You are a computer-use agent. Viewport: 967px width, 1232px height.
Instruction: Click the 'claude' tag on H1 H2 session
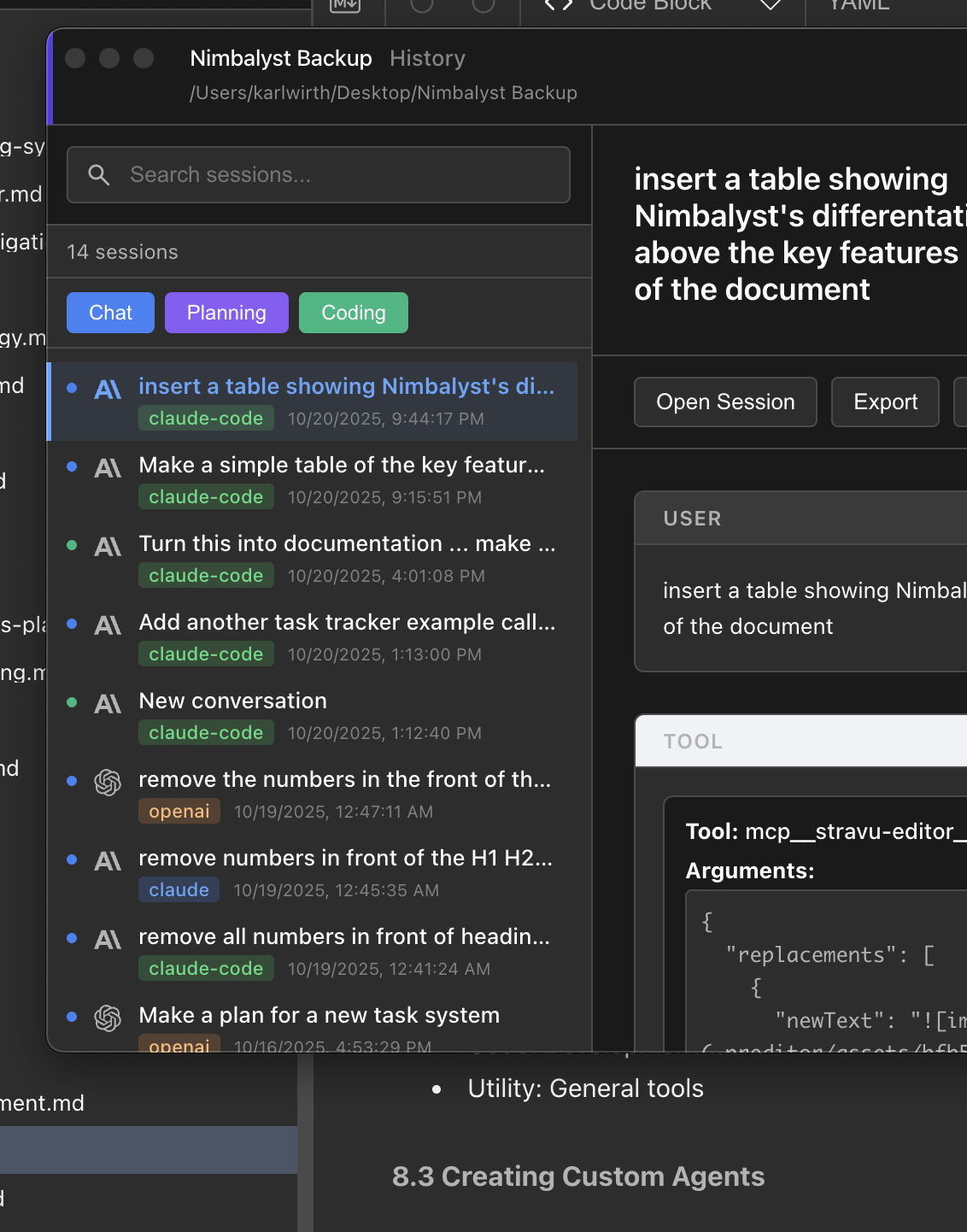(x=179, y=890)
